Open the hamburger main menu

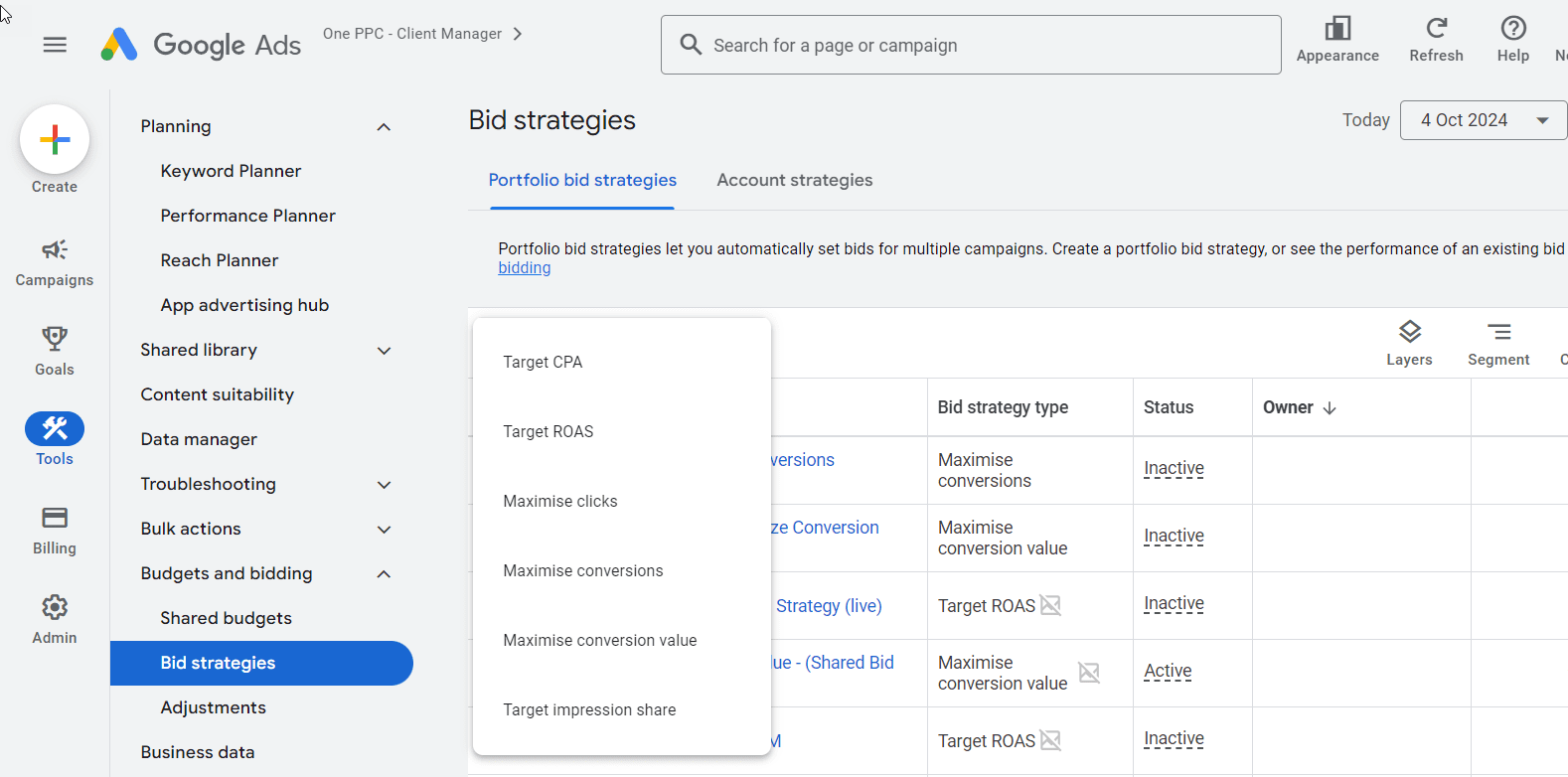pyautogui.click(x=55, y=45)
